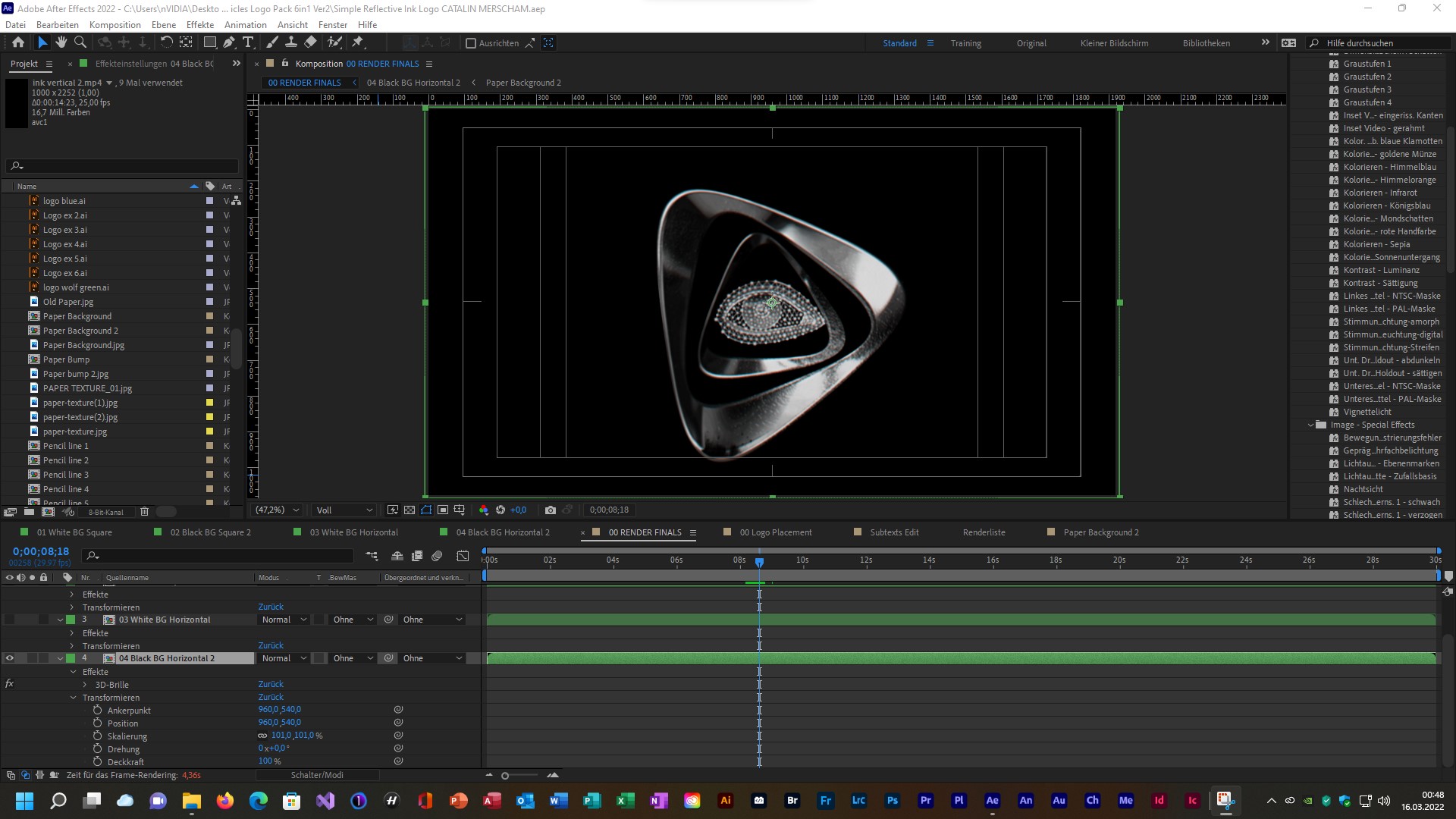
Task: Hide layer 04 Black BG Horizontal 2
Action: [x=9, y=658]
